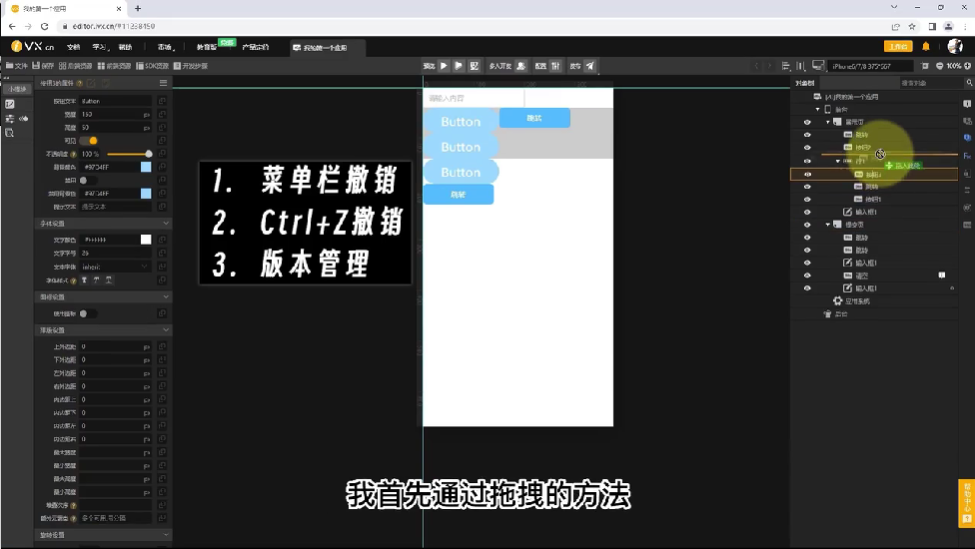This screenshot has width=975, height=549.
Task: Open the 文件 folder menu in toolbar
Action: (x=16, y=66)
